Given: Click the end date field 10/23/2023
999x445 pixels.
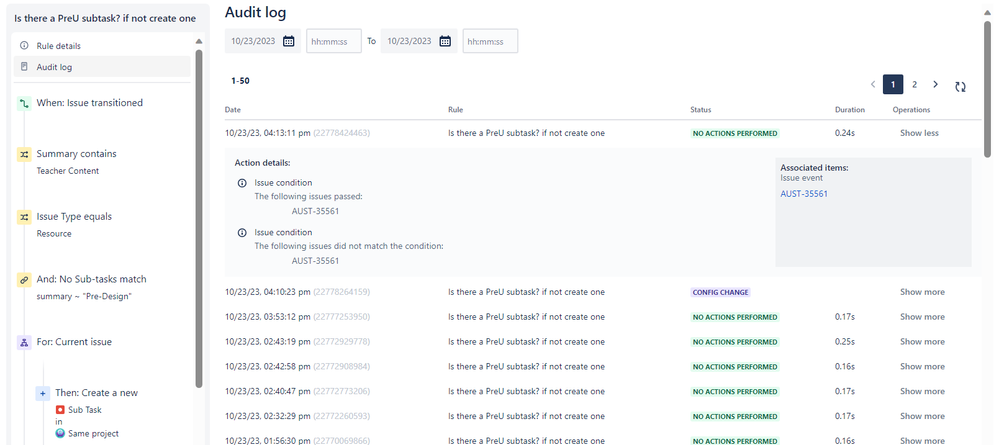Looking at the screenshot, I should coord(419,41).
